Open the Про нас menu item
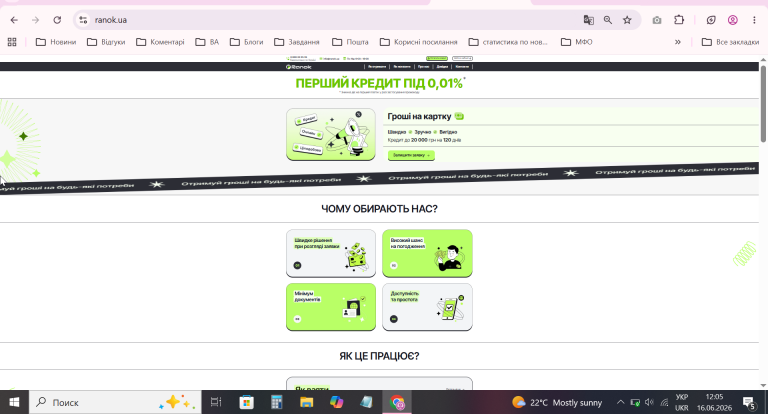 pos(424,67)
